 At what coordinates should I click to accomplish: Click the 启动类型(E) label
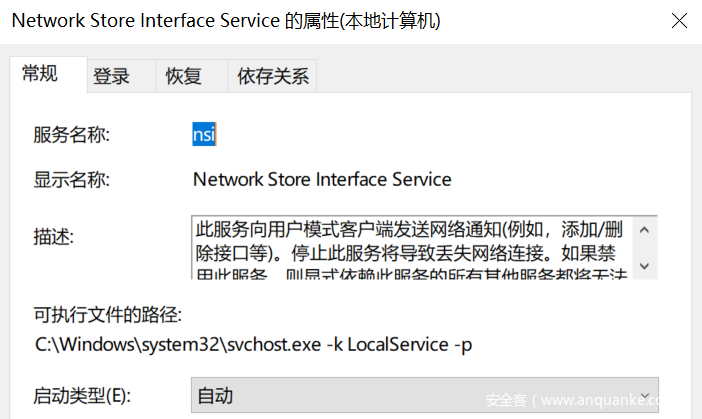(x=83, y=395)
